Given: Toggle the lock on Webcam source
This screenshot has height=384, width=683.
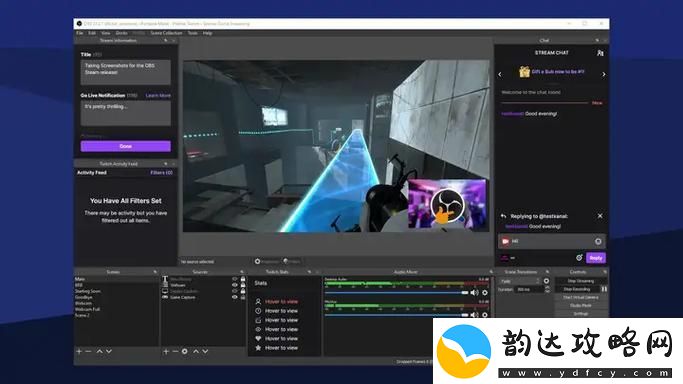Looking at the screenshot, I should [243, 285].
